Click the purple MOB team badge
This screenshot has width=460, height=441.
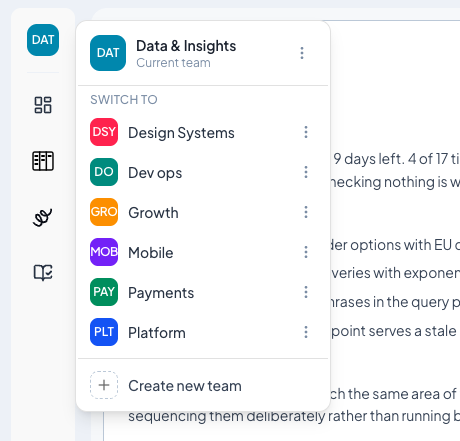click(104, 252)
